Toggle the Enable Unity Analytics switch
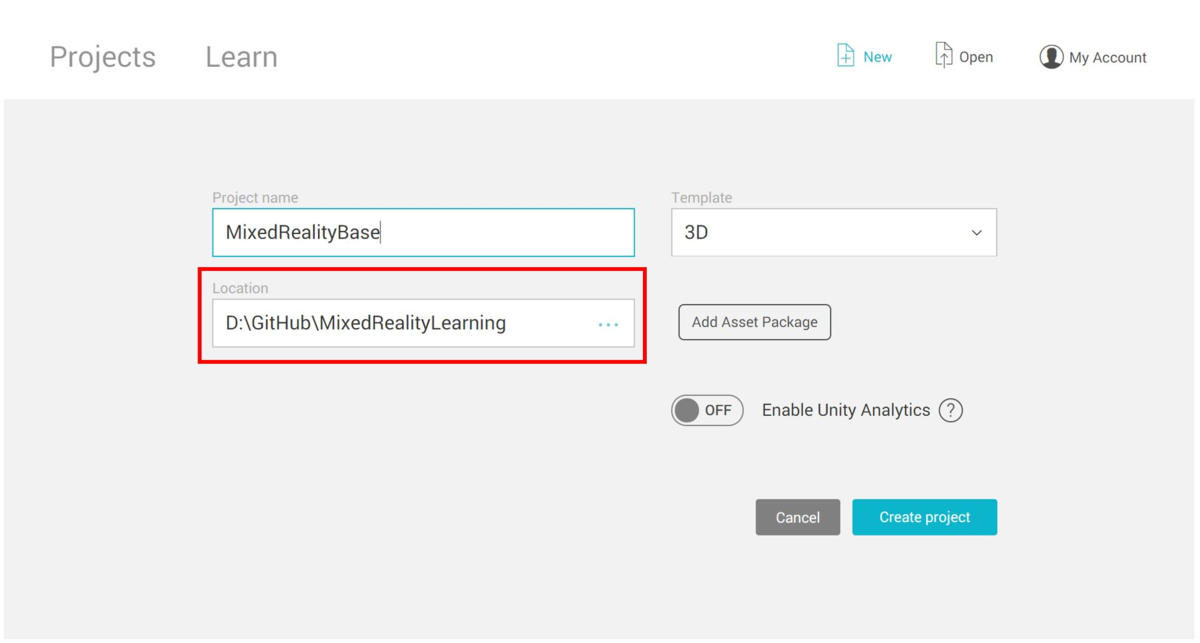 coord(707,410)
